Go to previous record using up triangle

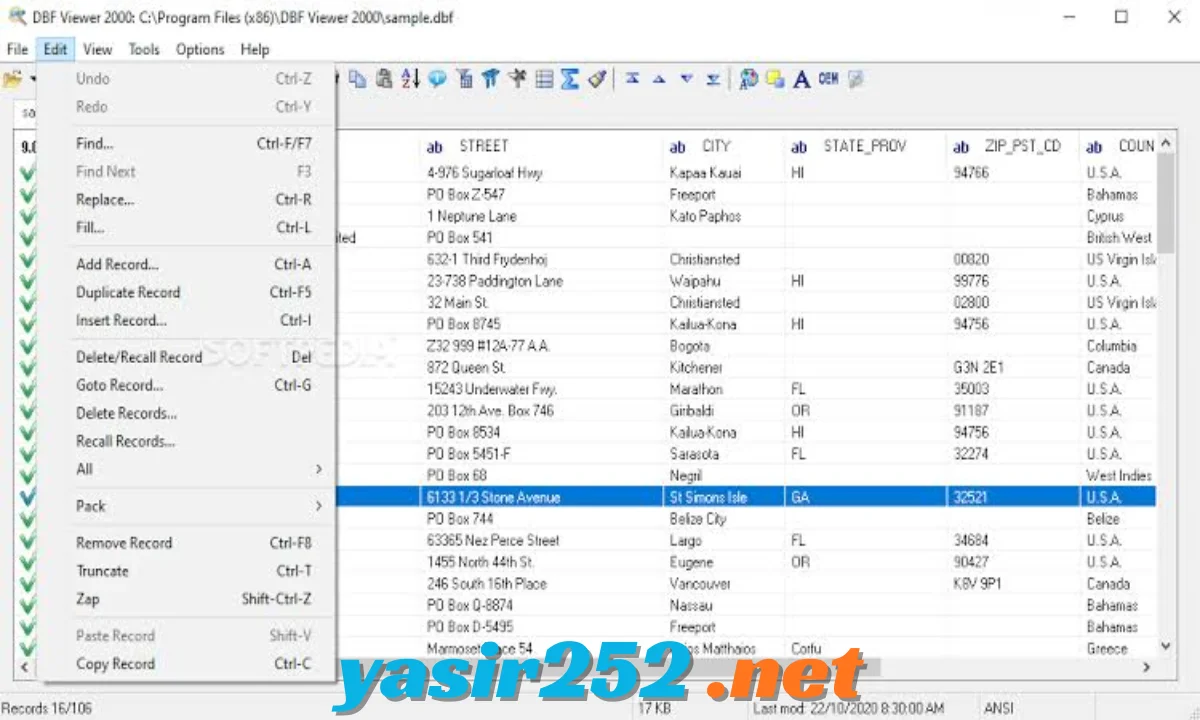[x=659, y=79]
